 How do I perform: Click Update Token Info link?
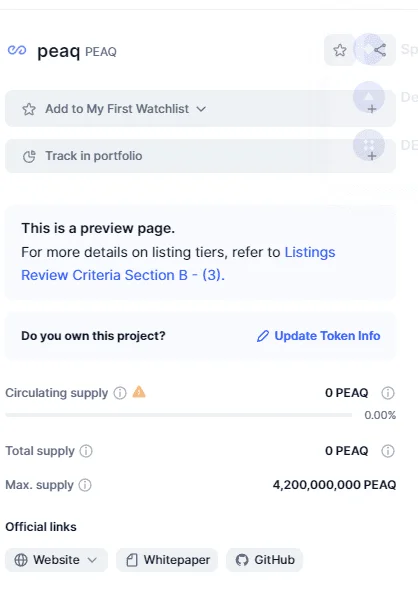319,336
